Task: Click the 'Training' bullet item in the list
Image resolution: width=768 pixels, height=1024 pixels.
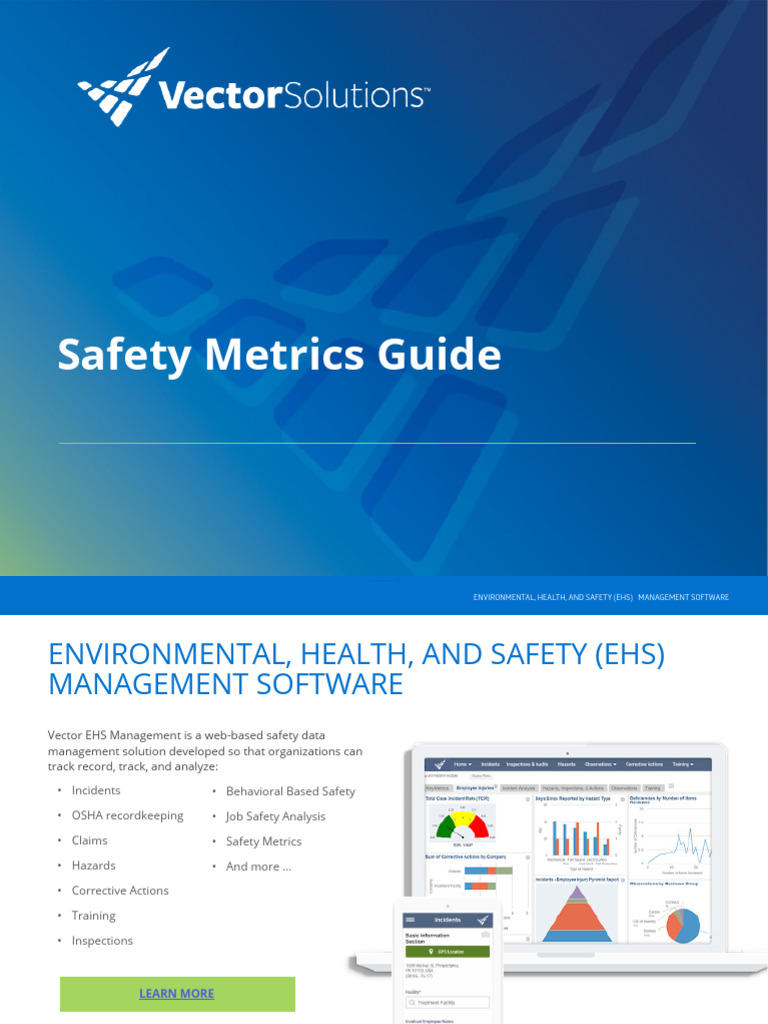Action: [x=93, y=916]
